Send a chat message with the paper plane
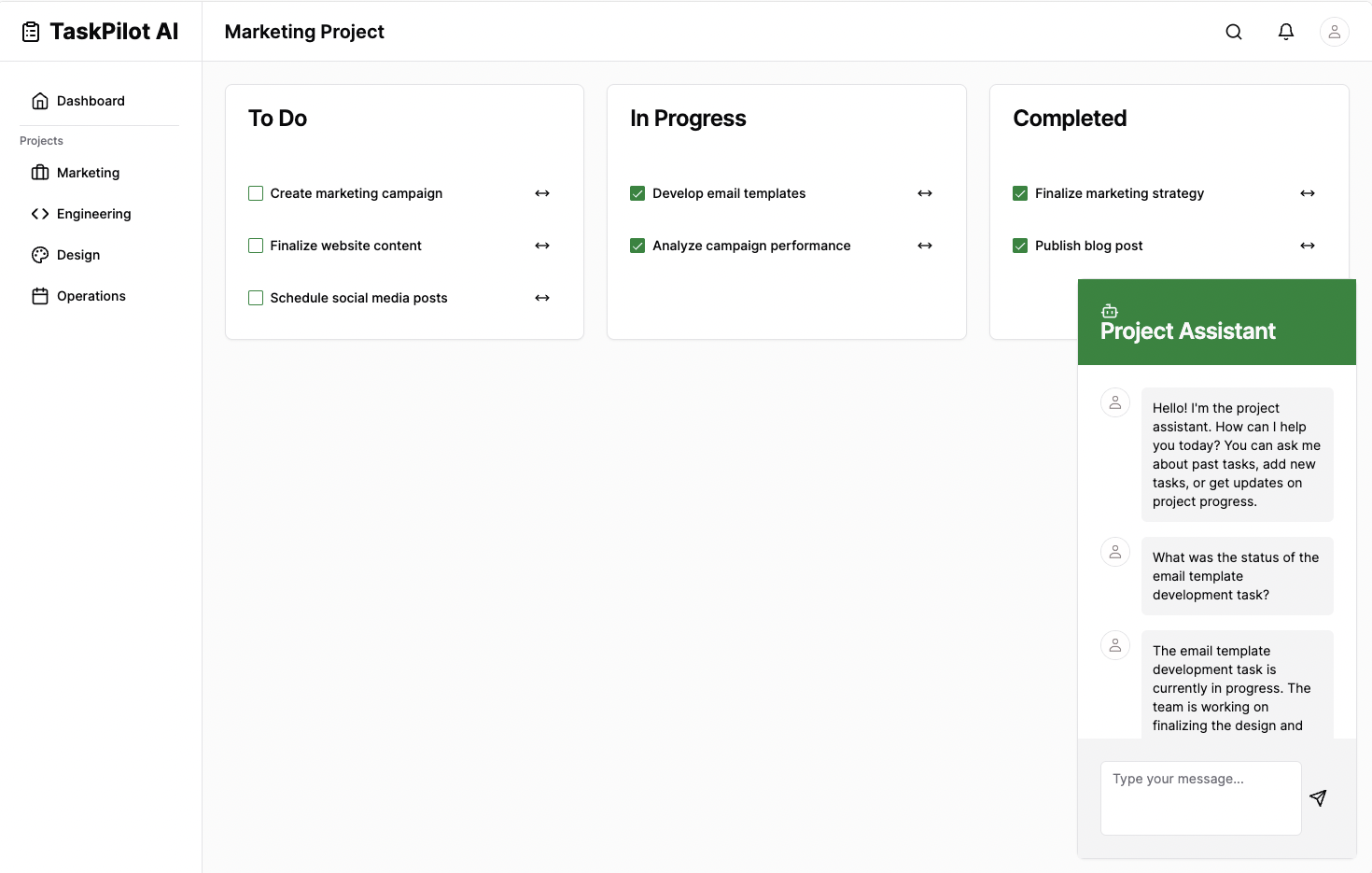Screen dimensions: 1372x873 pos(1318,798)
